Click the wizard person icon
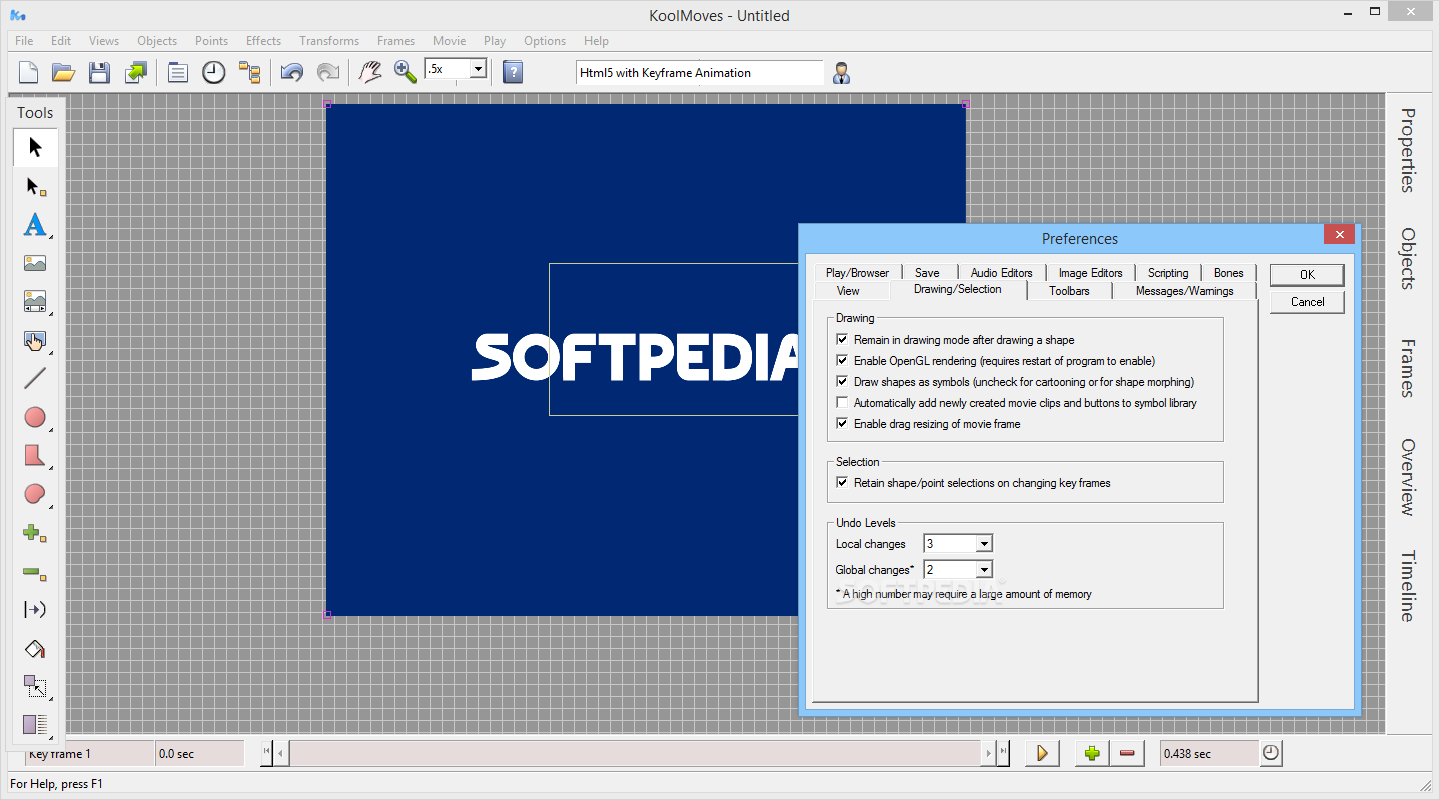Image resolution: width=1440 pixels, height=800 pixels. point(841,72)
